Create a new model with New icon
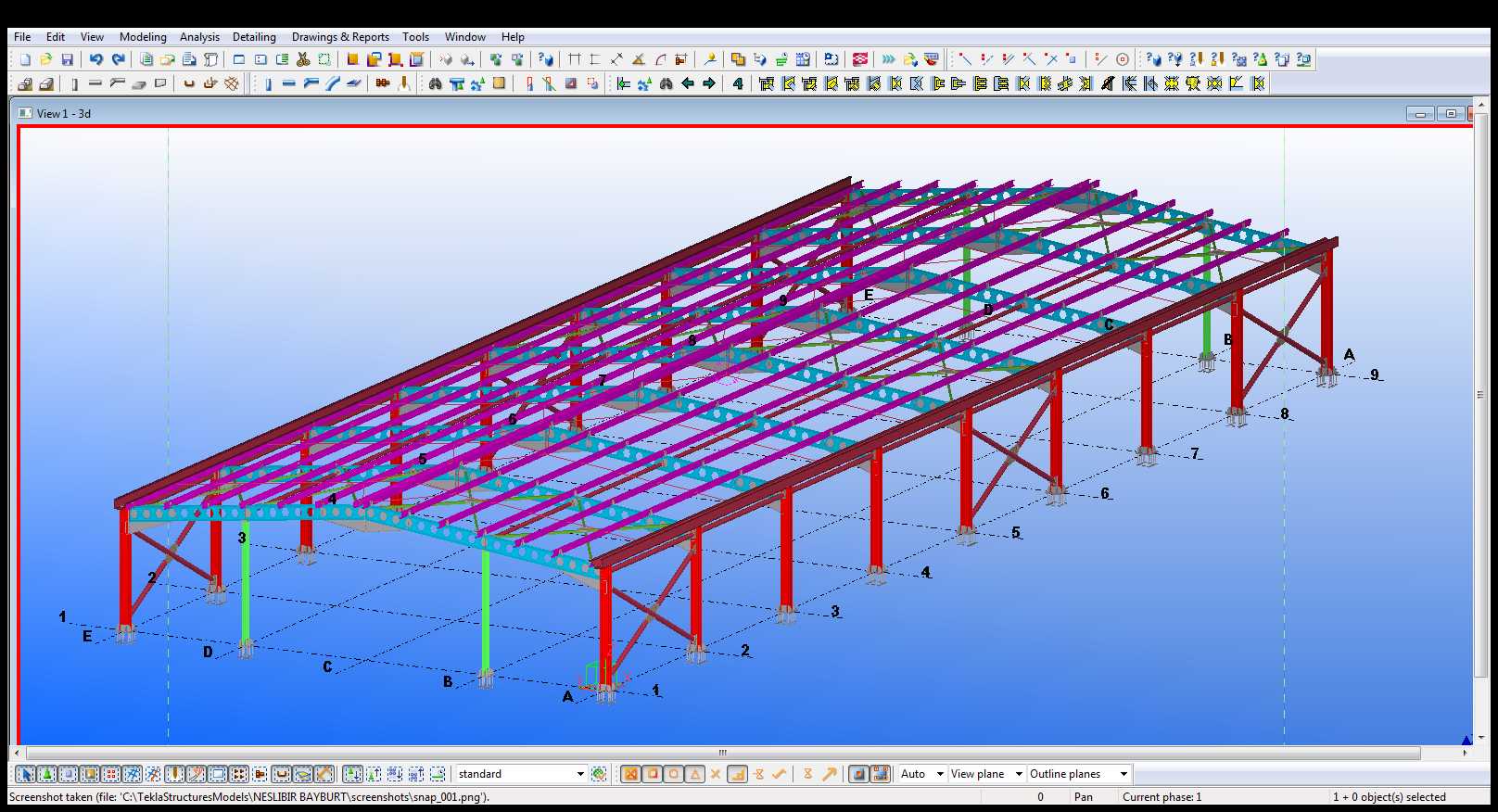 click(x=25, y=59)
